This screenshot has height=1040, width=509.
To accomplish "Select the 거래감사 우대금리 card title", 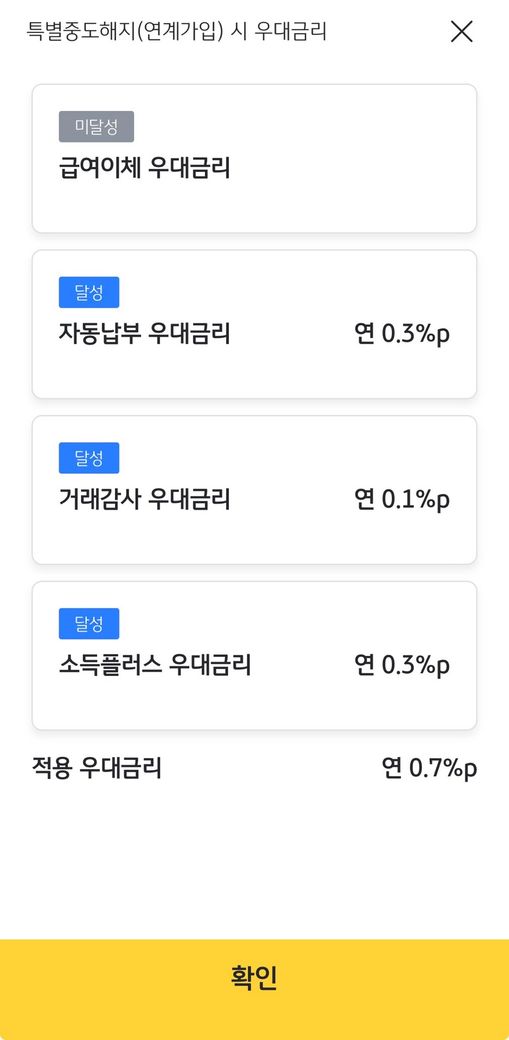I will [x=145, y=499].
